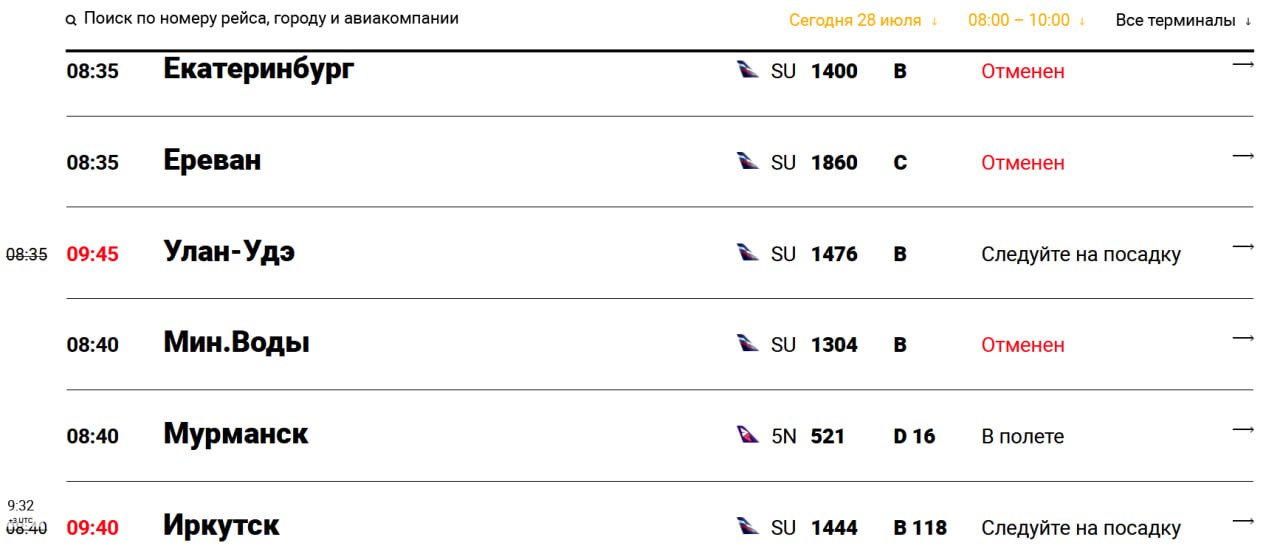
Task: Expand the 08:00 – 10:00 time range filter
Action: coord(1026,20)
